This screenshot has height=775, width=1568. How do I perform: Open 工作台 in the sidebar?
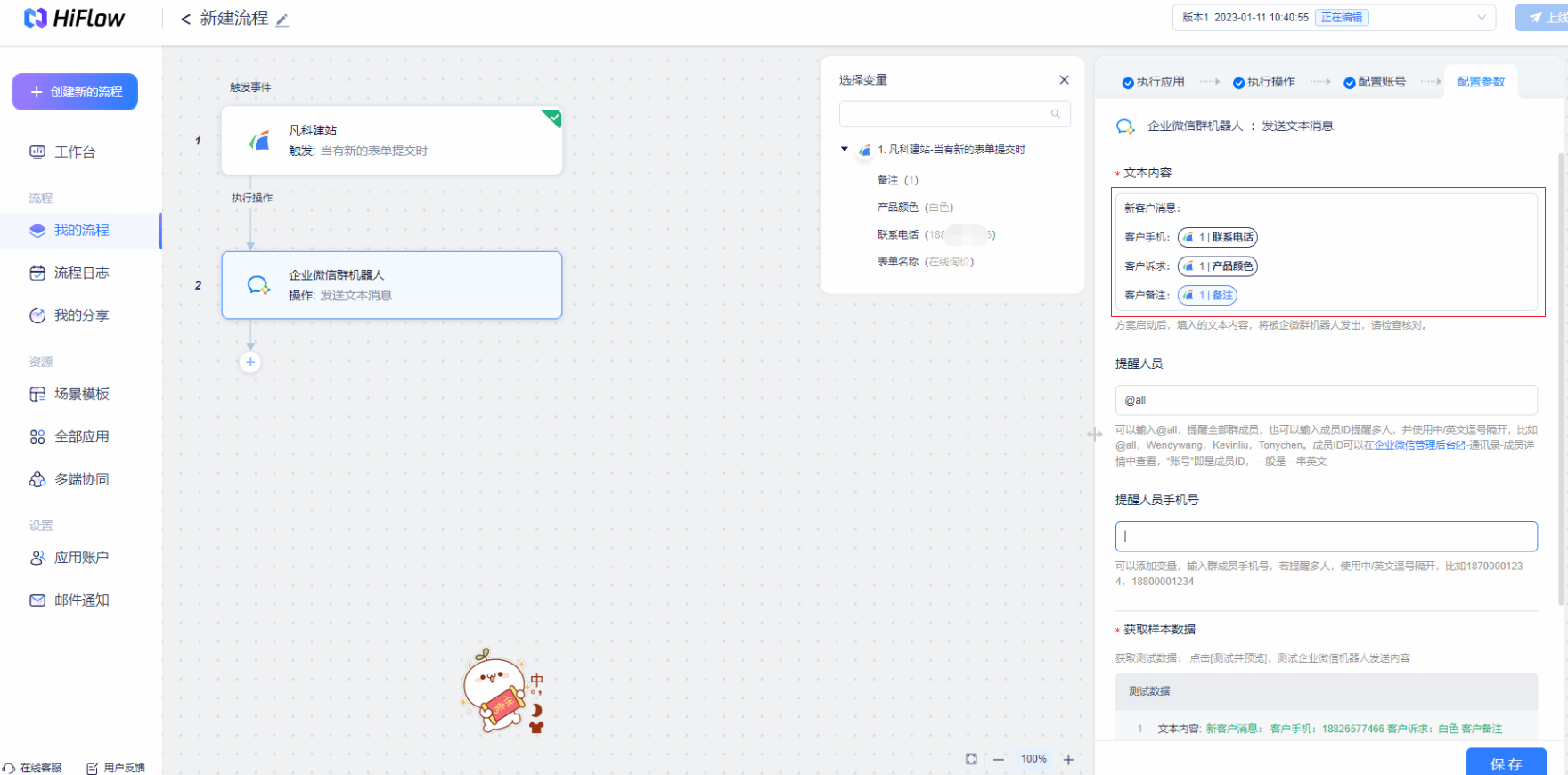point(75,152)
